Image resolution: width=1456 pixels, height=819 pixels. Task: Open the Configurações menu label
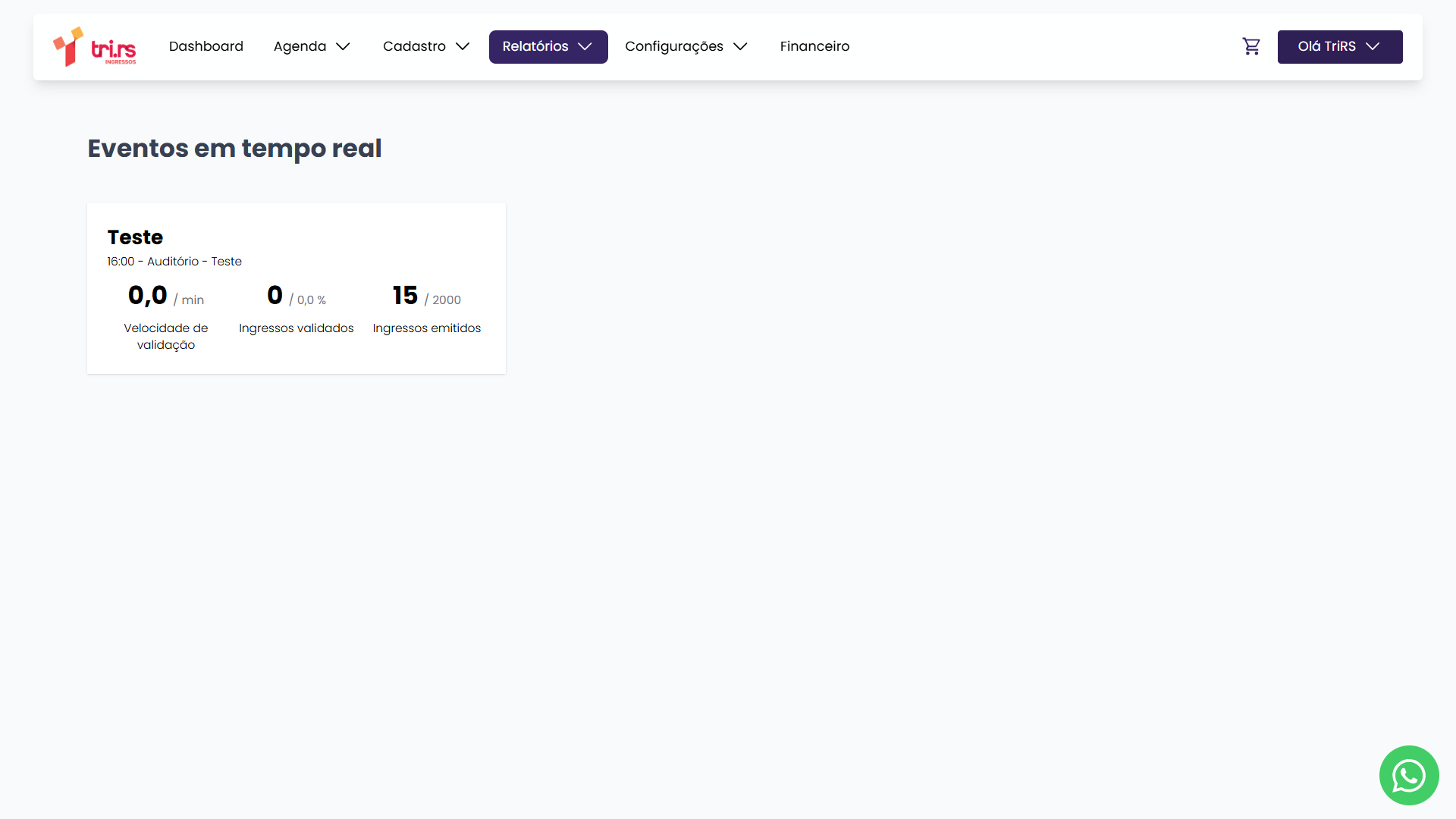673,47
